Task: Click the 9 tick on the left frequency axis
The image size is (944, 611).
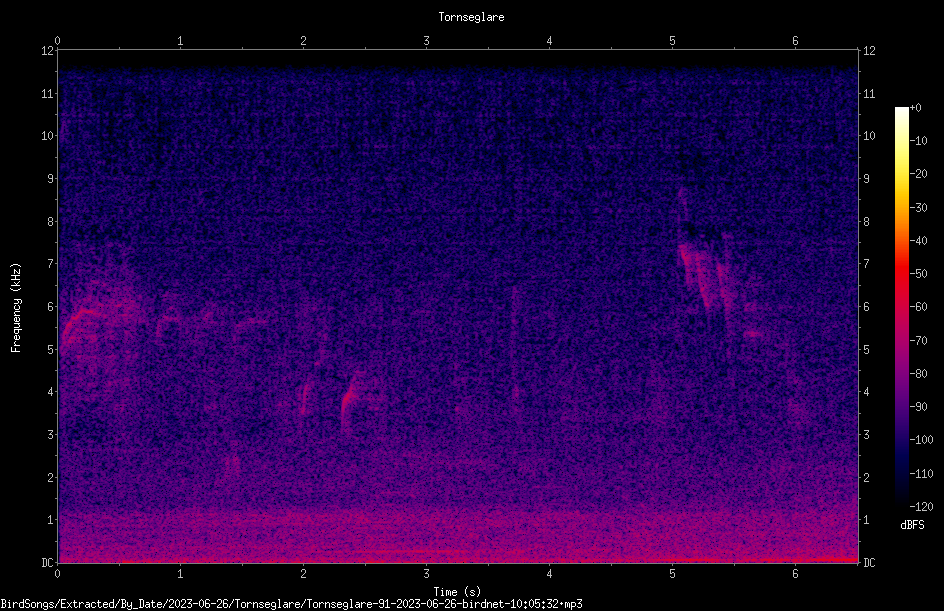Action: [x=50, y=179]
